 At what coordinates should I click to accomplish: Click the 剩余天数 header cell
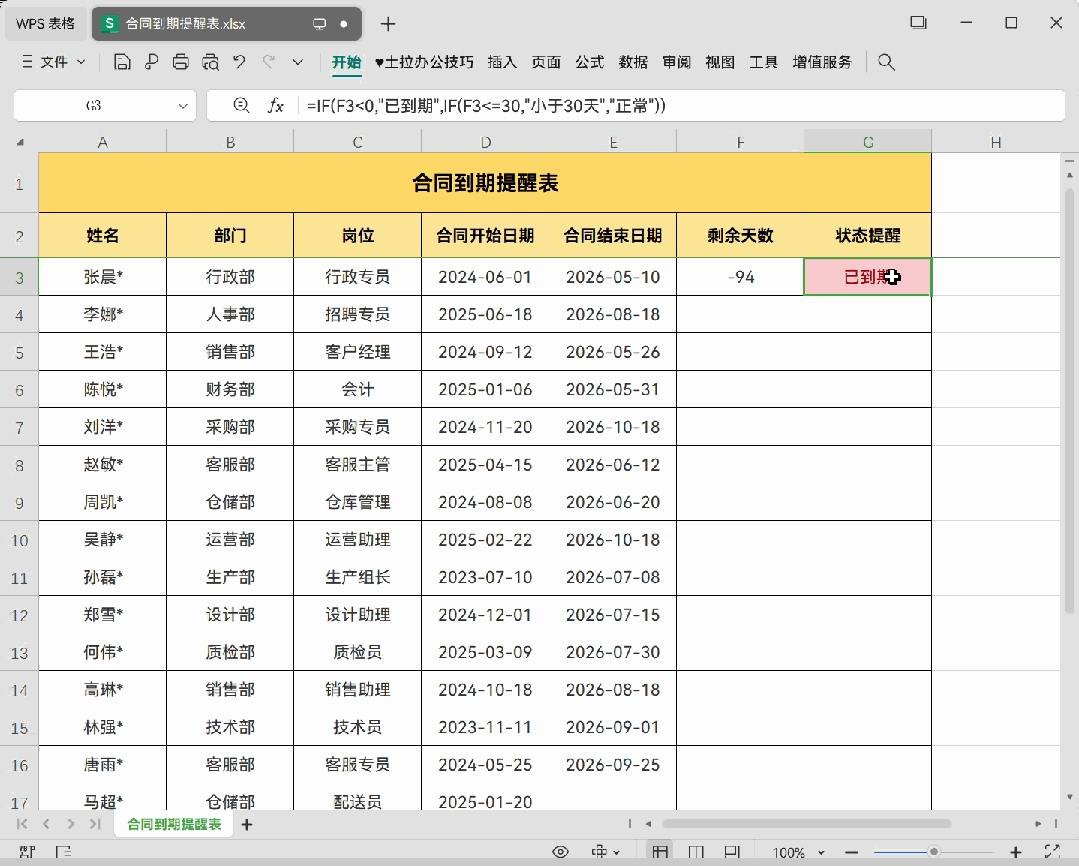[x=740, y=235]
